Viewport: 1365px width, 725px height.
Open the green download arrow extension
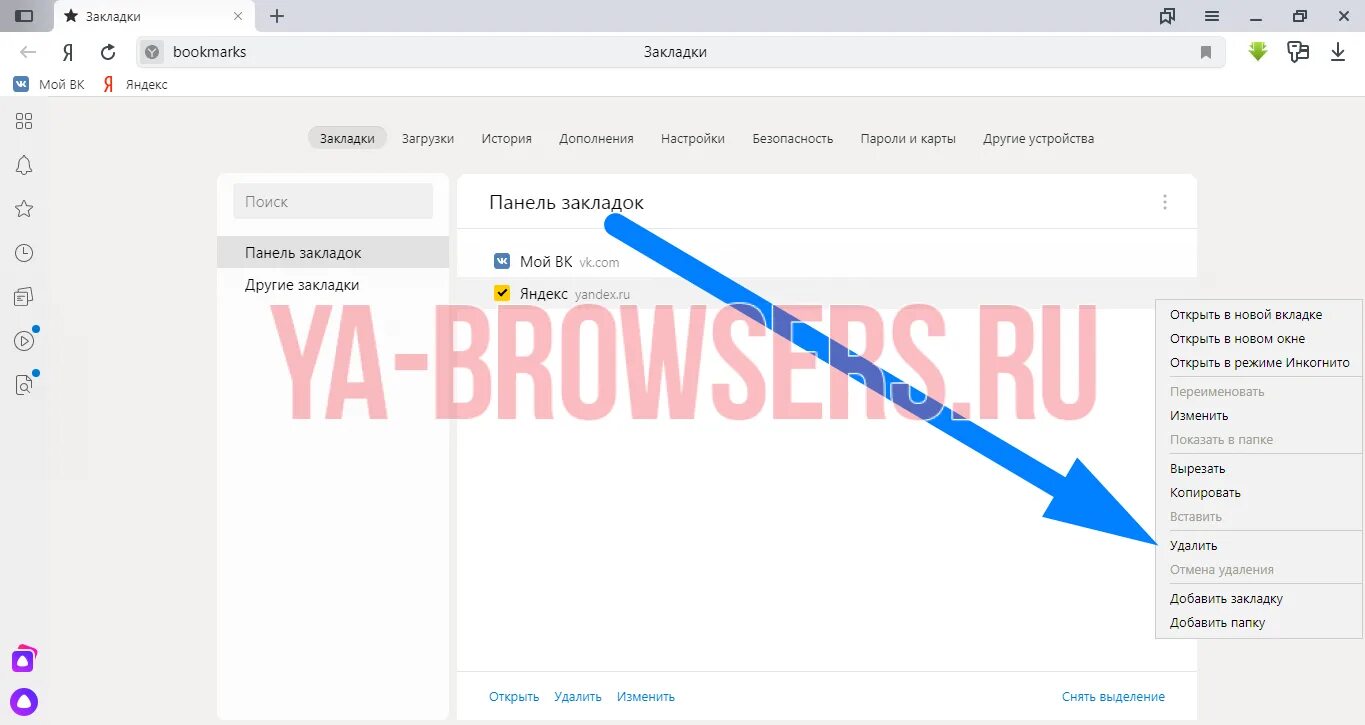coord(1258,52)
